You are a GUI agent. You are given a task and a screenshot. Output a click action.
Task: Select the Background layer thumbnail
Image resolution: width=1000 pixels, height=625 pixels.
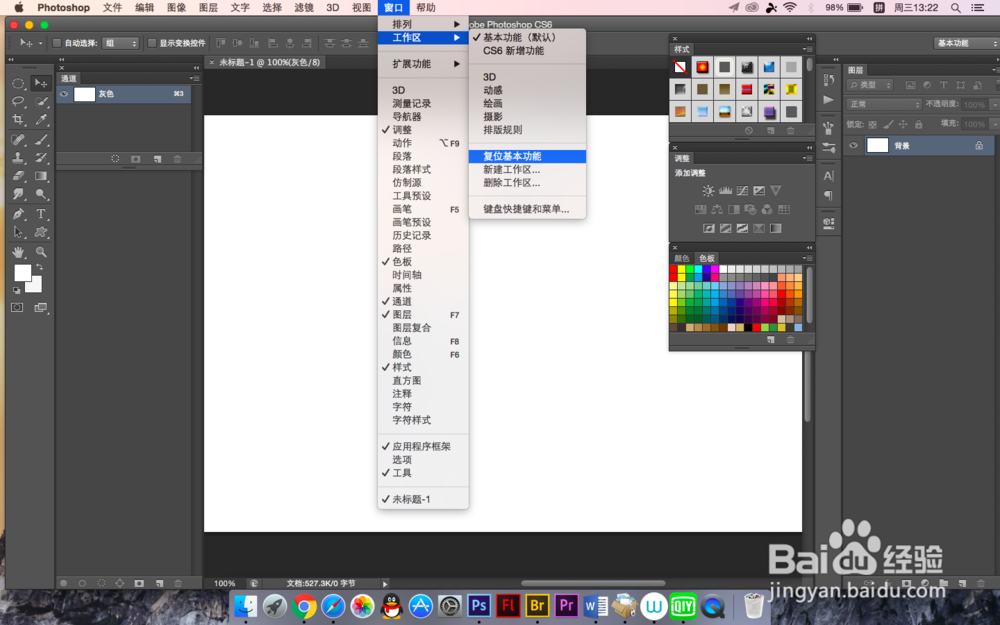click(x=878, y=145)
